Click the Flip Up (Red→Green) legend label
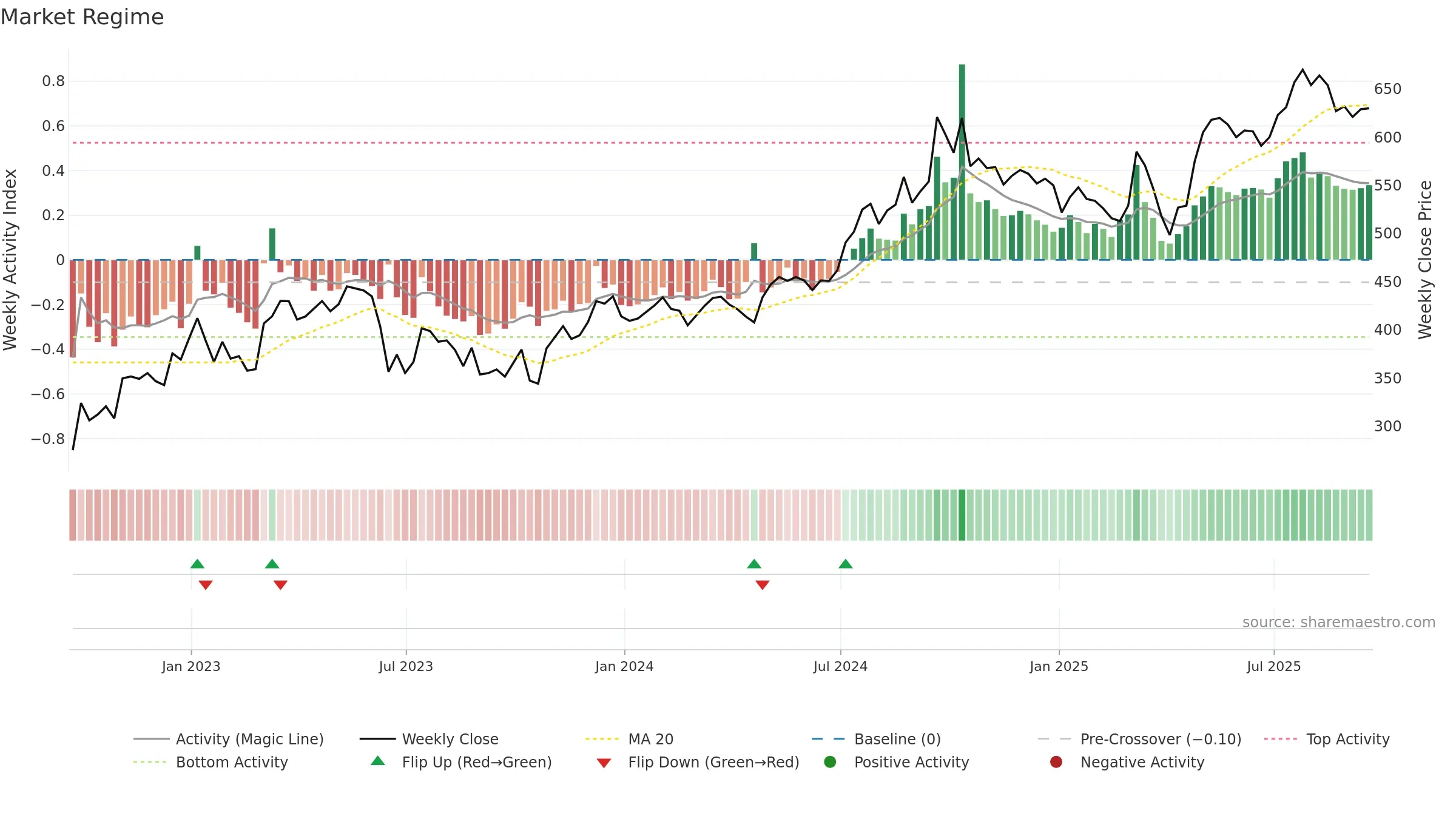Screen dimensions: 1456x819 pos(477,762)
